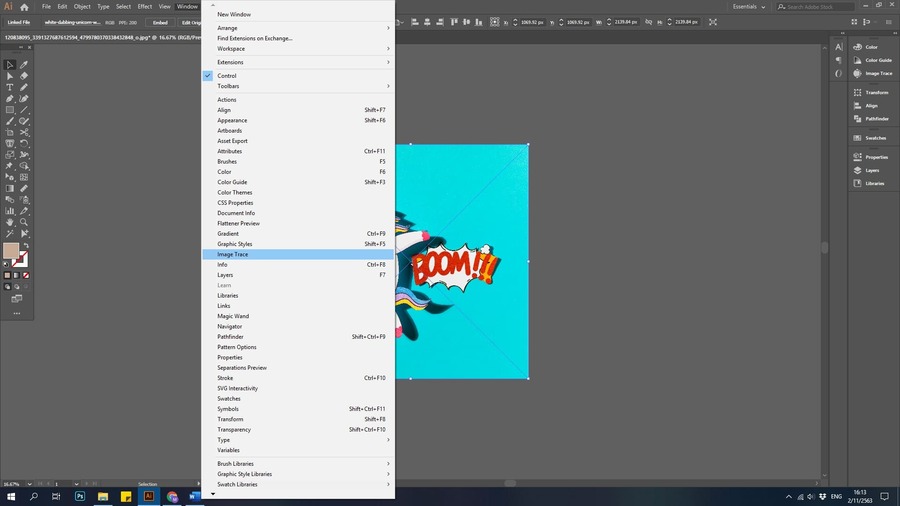This screenshot has height=506, width=900.
Task: Click the Embed button
Action: (x=160, y=22)
